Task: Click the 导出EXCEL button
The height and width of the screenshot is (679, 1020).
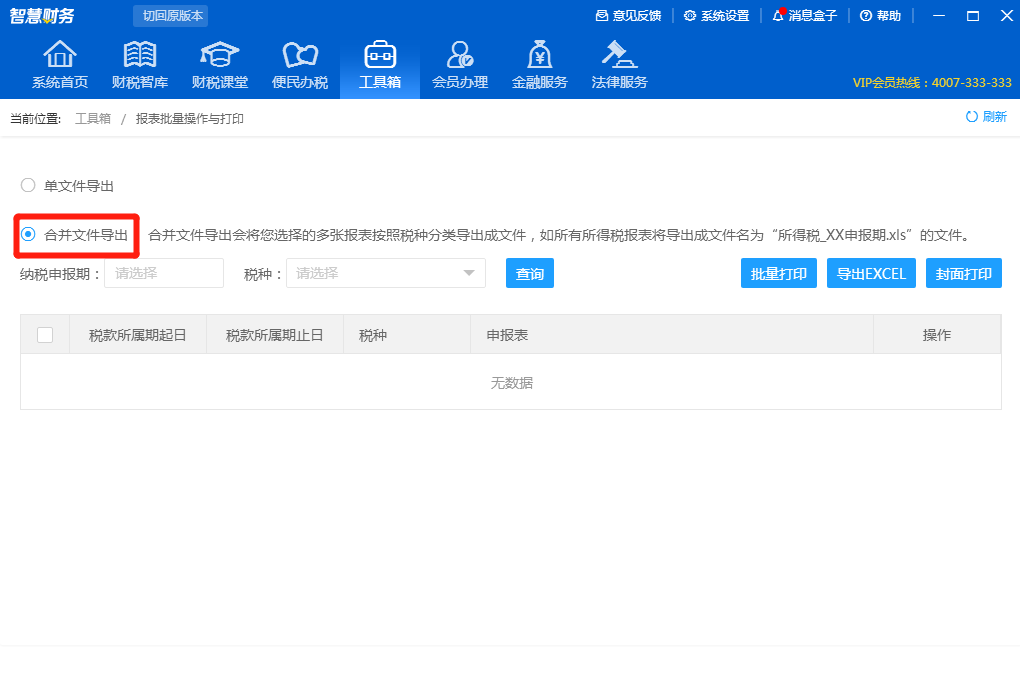Action: (870, 272)
